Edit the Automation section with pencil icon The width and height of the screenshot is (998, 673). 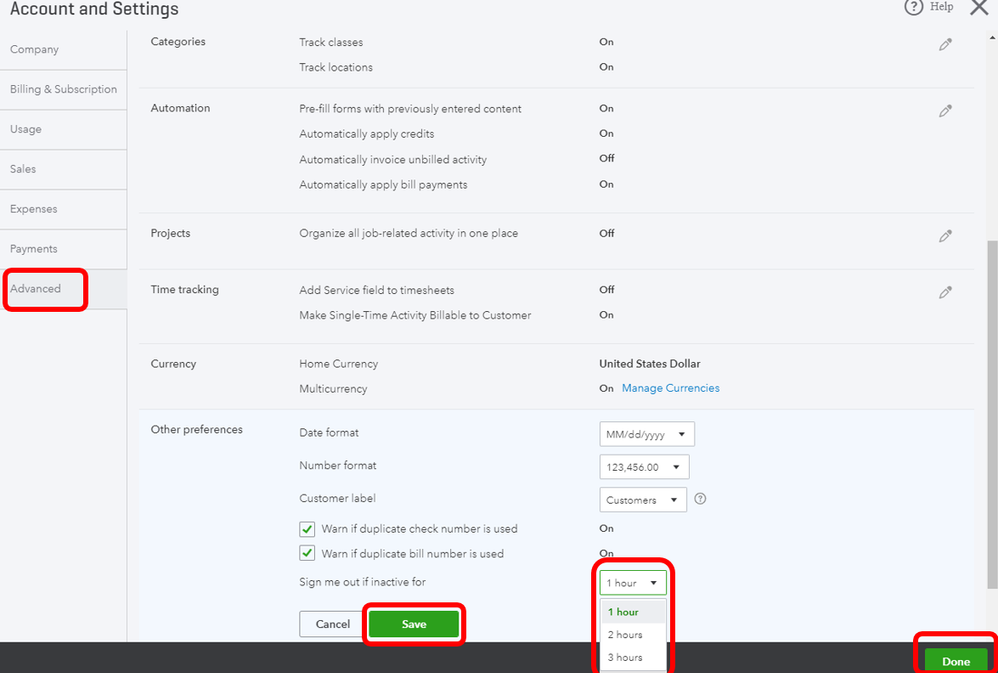coord(945,111)
